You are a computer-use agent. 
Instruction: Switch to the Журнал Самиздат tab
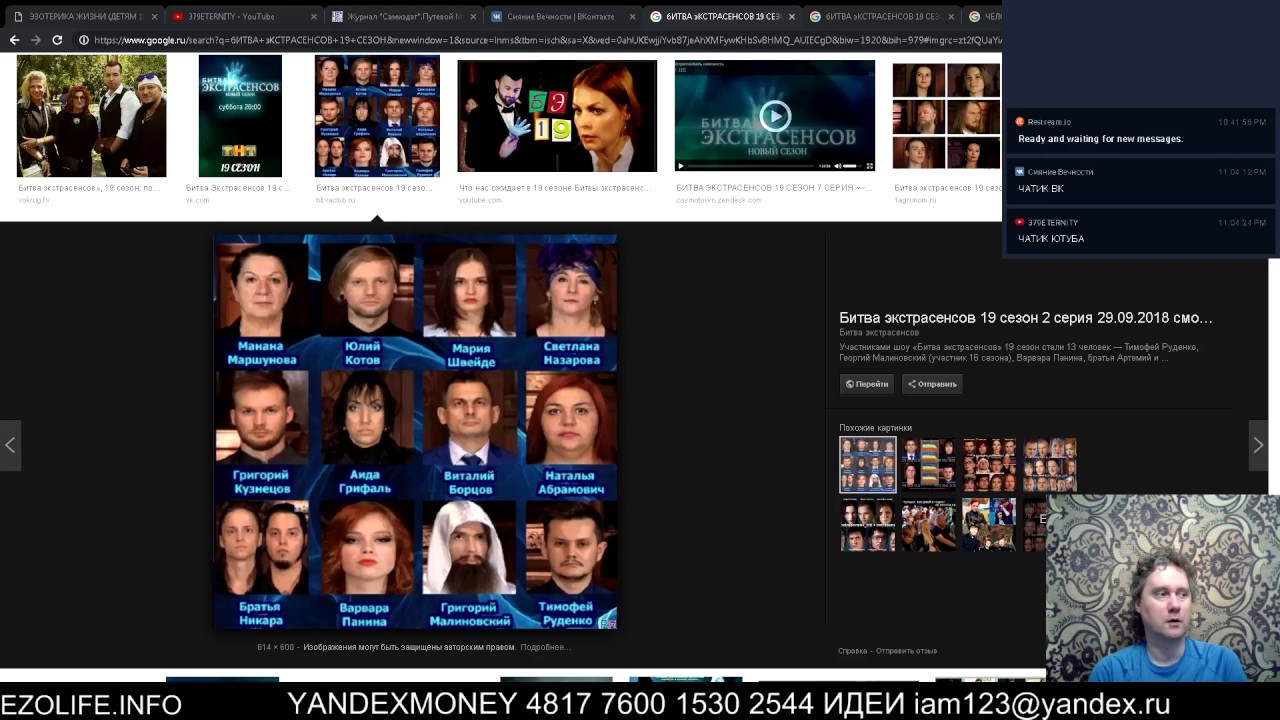click(x=398, y=16)
